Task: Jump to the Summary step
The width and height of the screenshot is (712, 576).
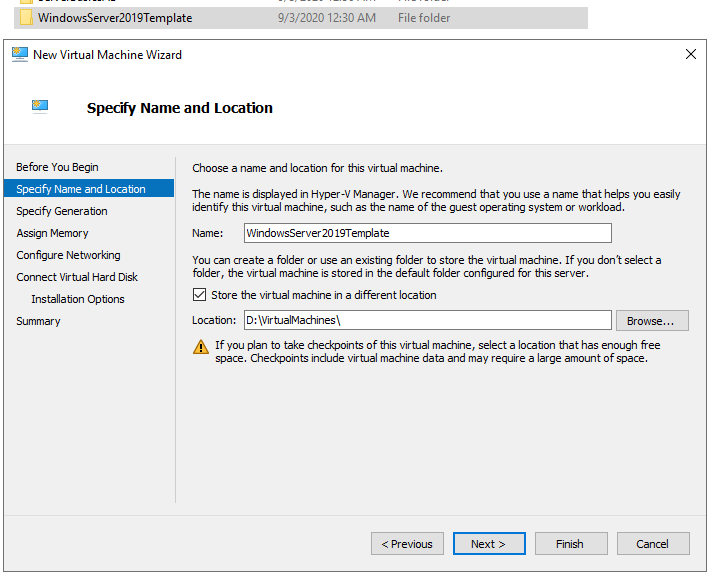Action: click(x=38, y=321)
